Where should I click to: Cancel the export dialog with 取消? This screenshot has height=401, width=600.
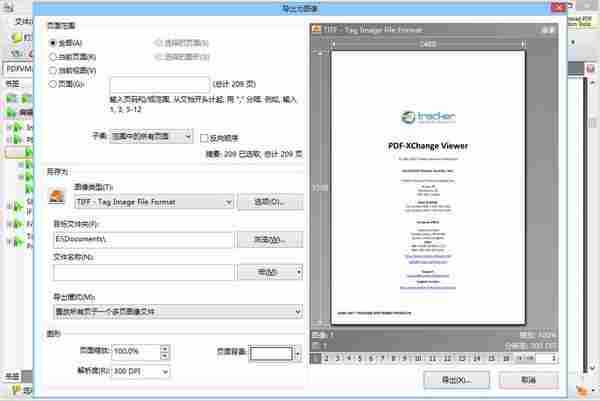tap(527, 380)
